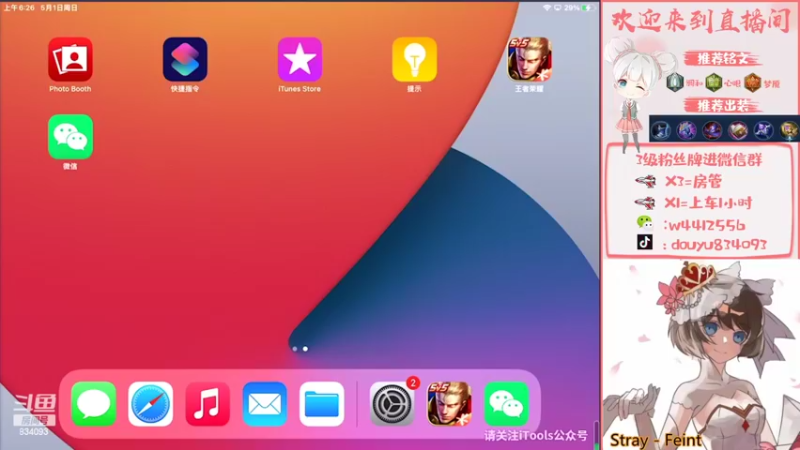Click the 3级粉丝牌进微信群 text

coord(698,160)
